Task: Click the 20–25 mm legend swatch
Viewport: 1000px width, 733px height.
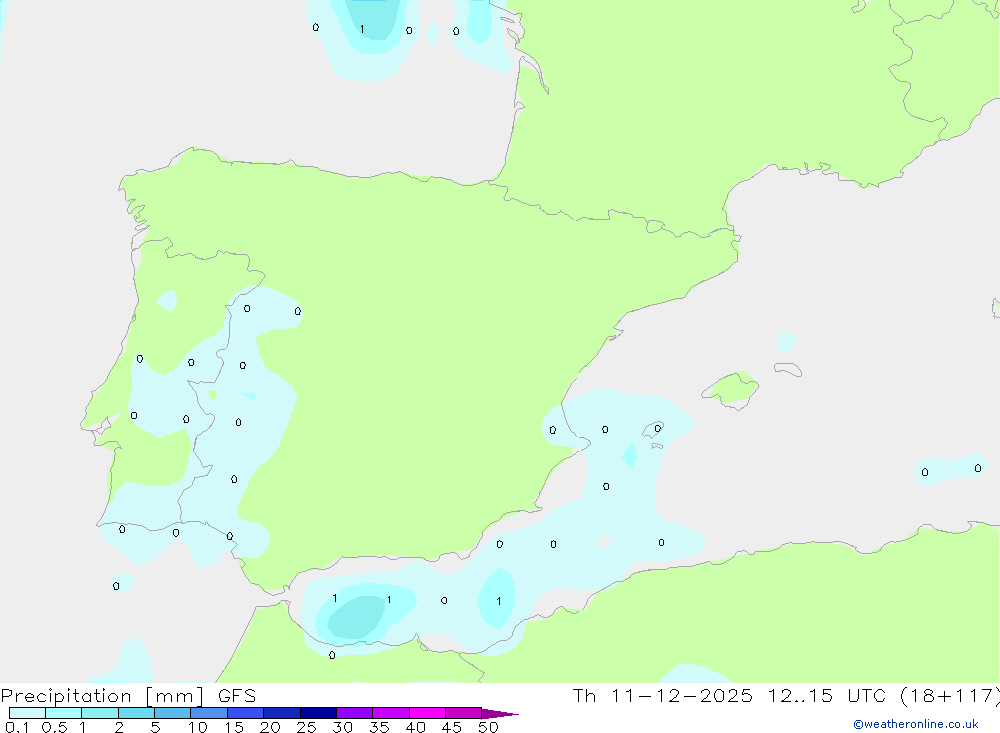Action: pyautogui.click(x=282, y=713)
